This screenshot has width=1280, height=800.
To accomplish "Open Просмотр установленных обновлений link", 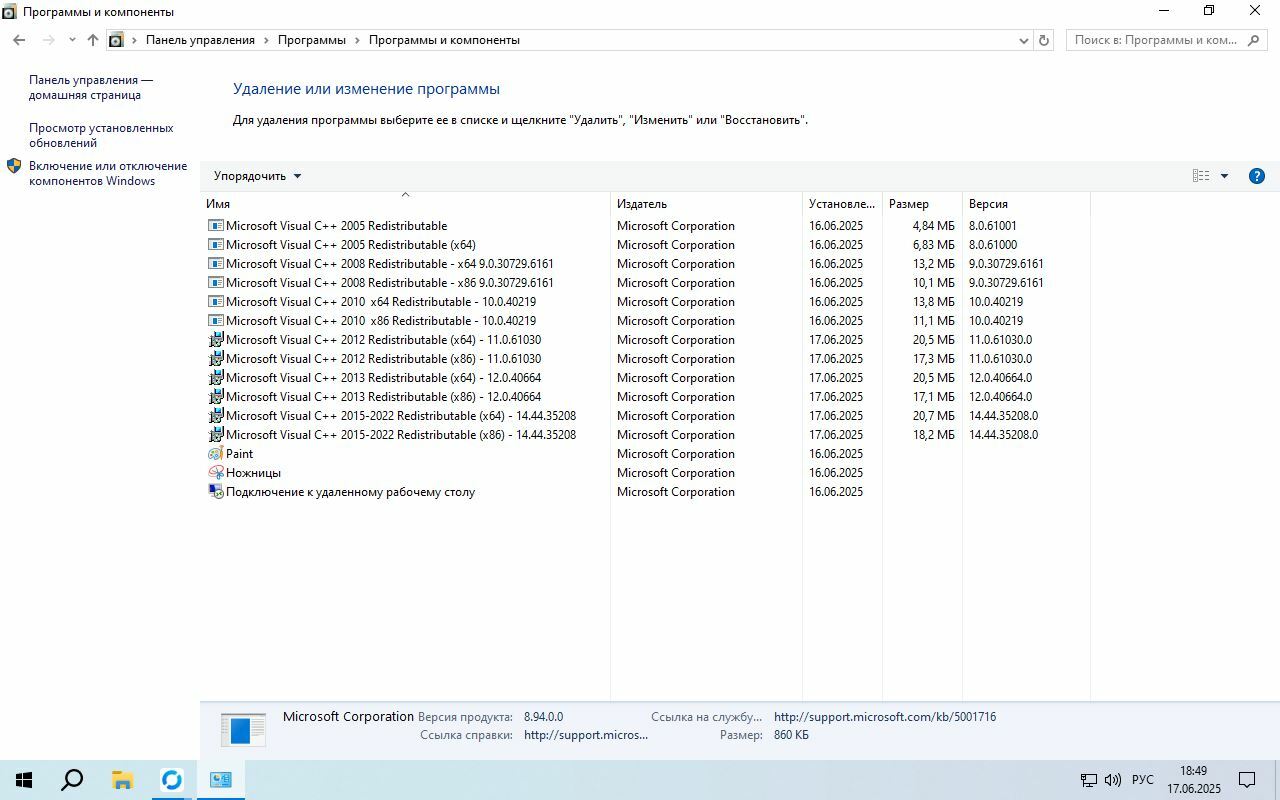I will (x=101, y=135).
